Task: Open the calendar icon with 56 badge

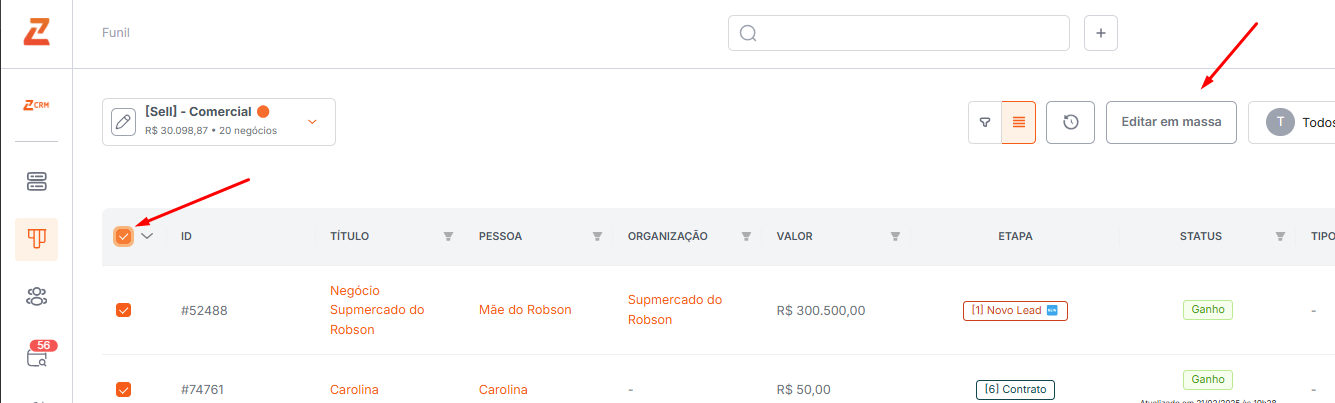Action: 37,356
